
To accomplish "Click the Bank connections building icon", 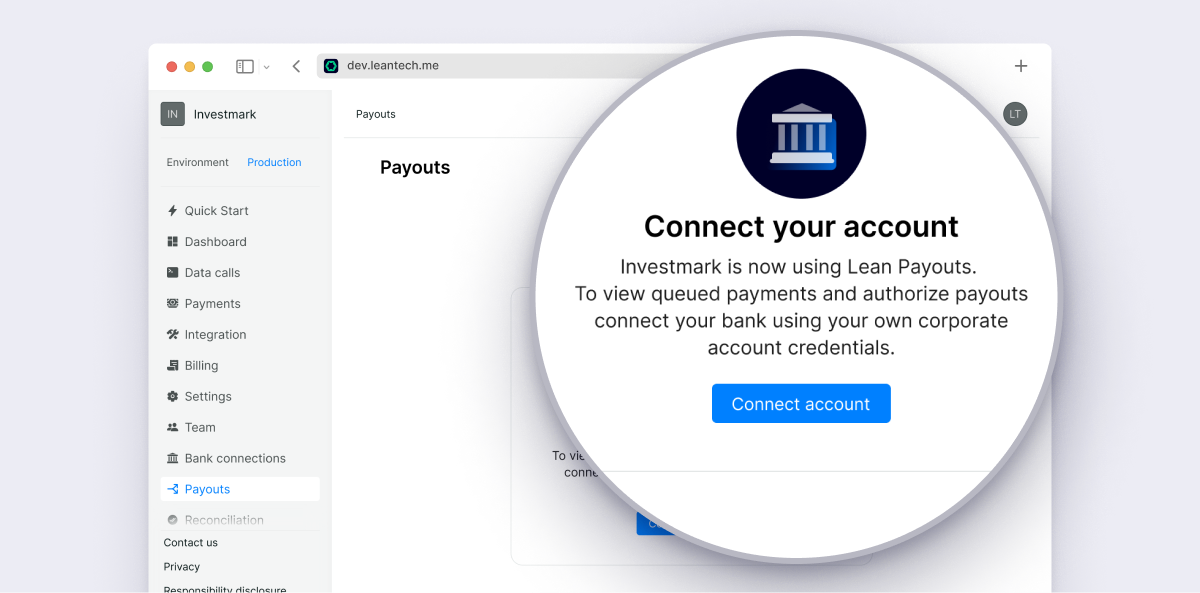I will [x=173, y=459].
